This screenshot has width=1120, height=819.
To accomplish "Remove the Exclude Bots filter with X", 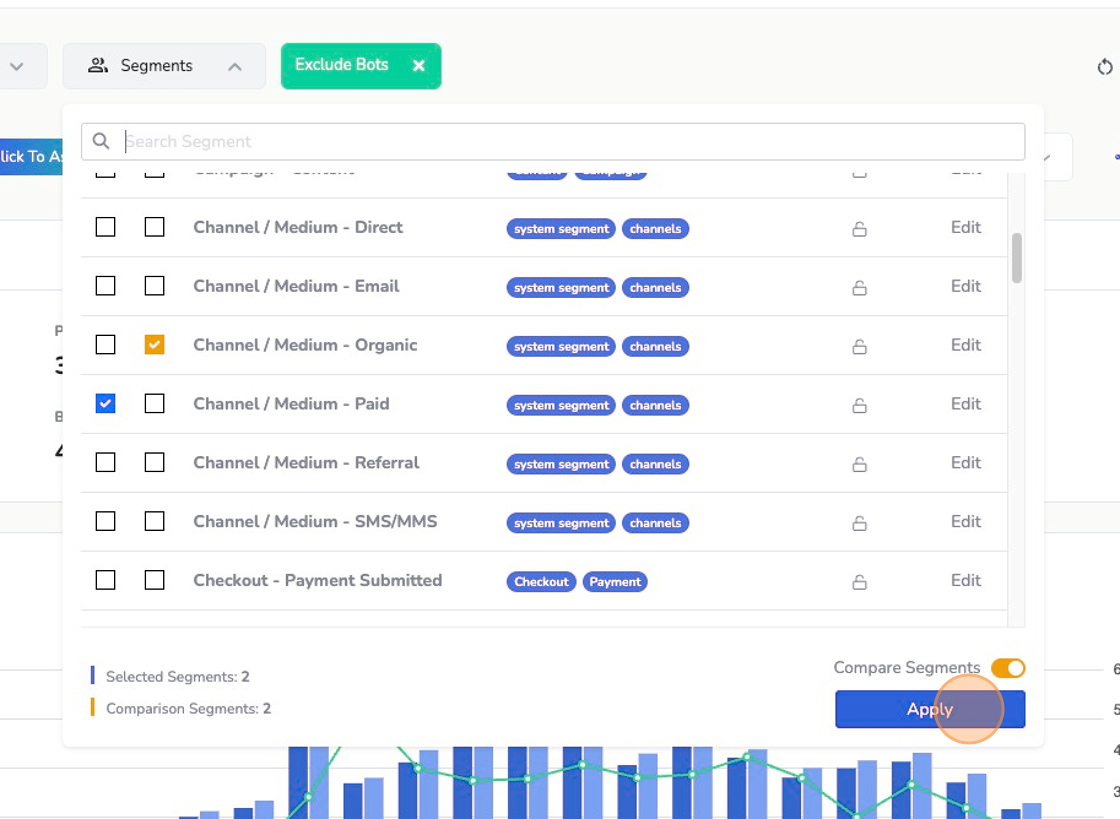I will (x=419, y=66).
